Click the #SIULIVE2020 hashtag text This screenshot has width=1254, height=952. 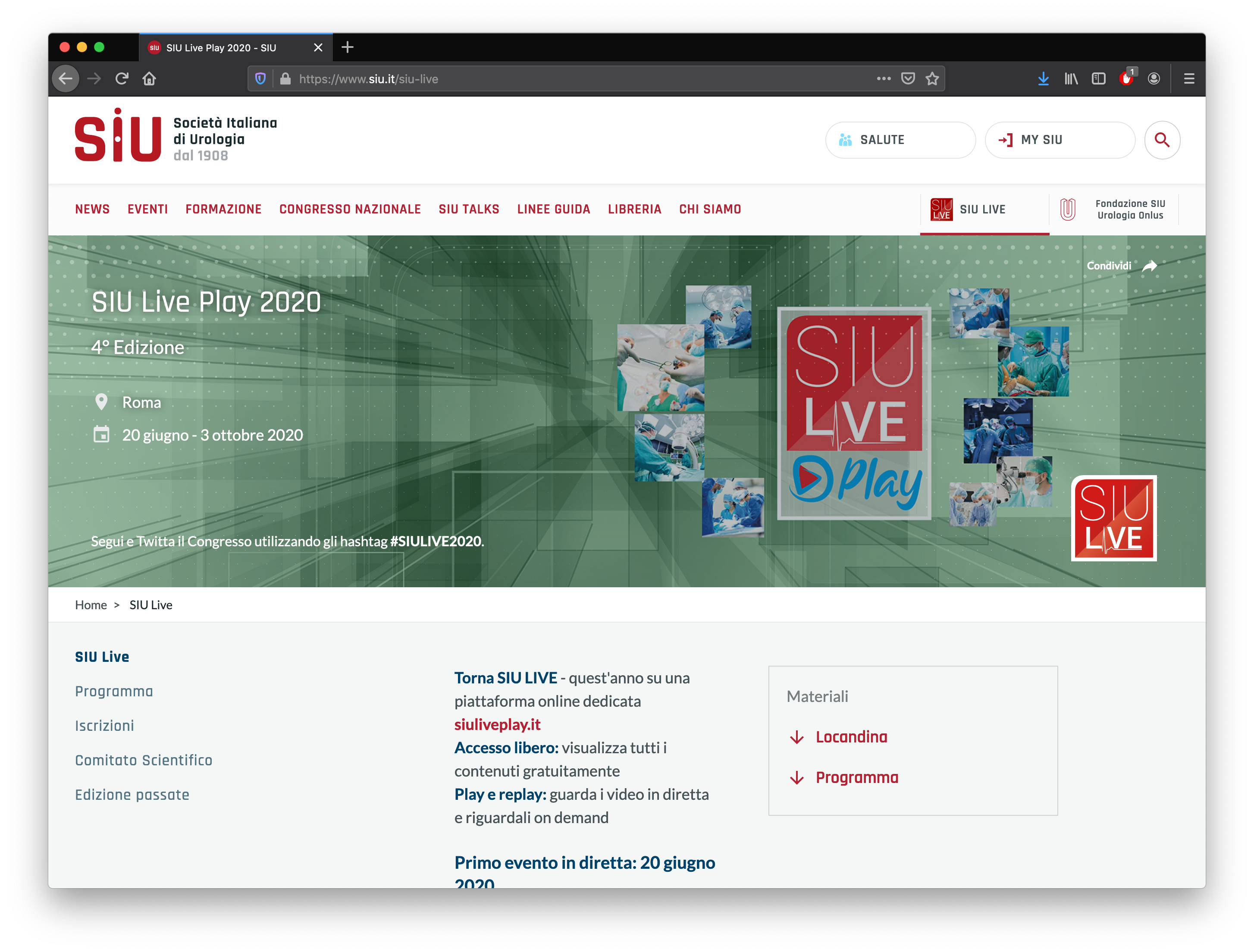click(436, 542)
